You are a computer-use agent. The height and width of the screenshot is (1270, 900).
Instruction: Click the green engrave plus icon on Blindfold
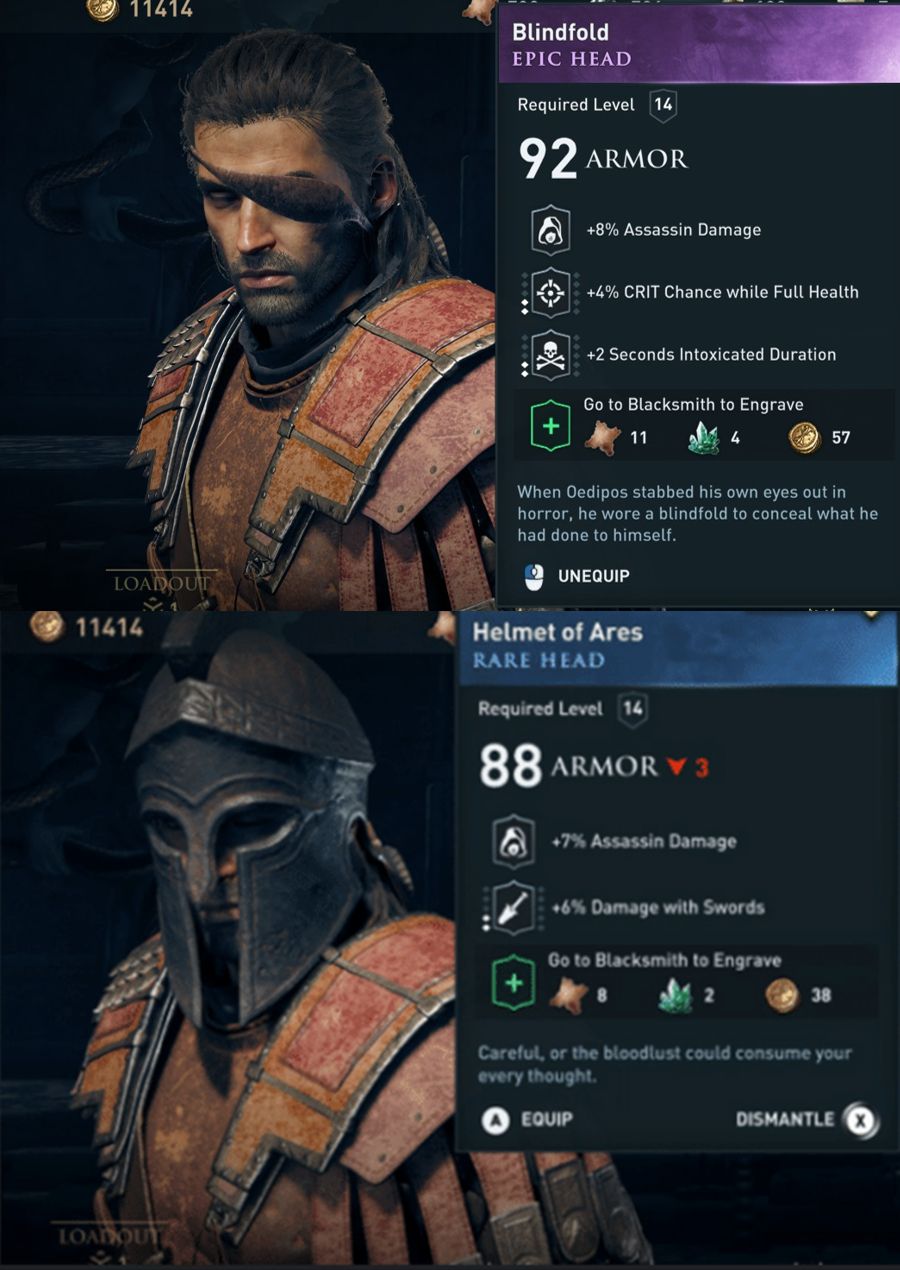(548, 427)
